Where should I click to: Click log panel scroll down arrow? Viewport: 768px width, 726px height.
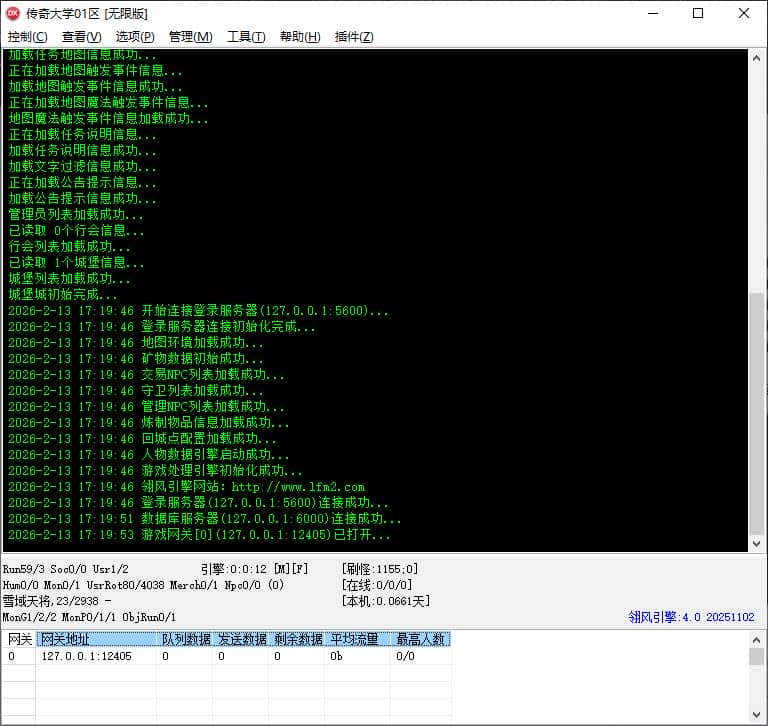click(756, 544)
